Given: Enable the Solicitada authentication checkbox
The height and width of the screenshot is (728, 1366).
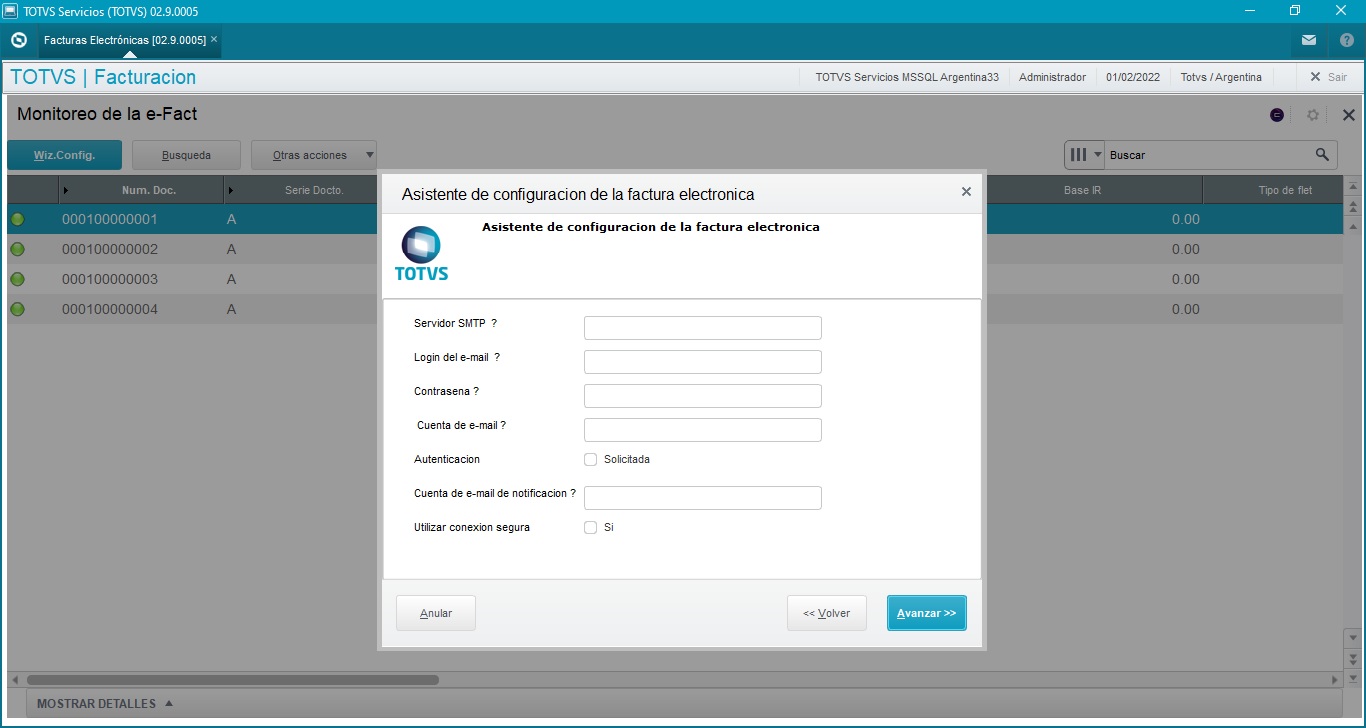Looking at the screenshot, I should (x=591, y=459).
